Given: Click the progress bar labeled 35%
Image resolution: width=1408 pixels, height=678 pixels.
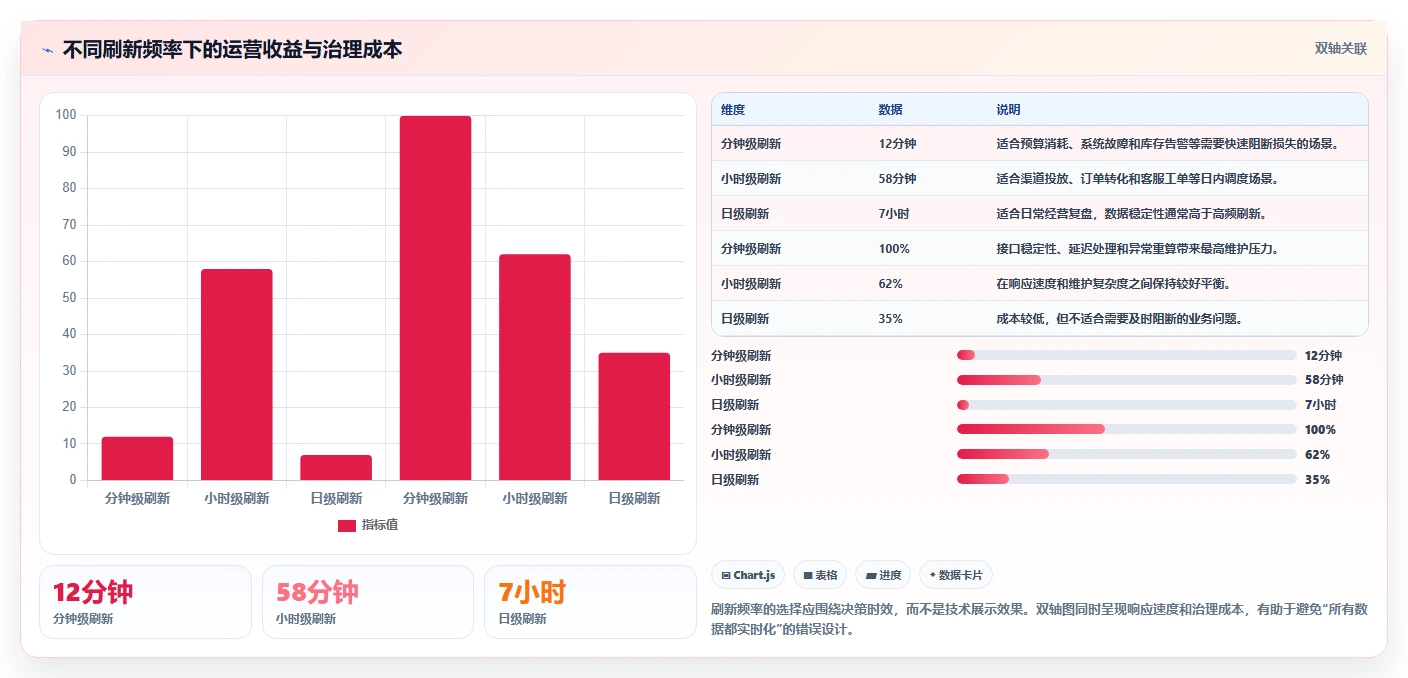Looking at the screenshot, I should pos(1126,480).
